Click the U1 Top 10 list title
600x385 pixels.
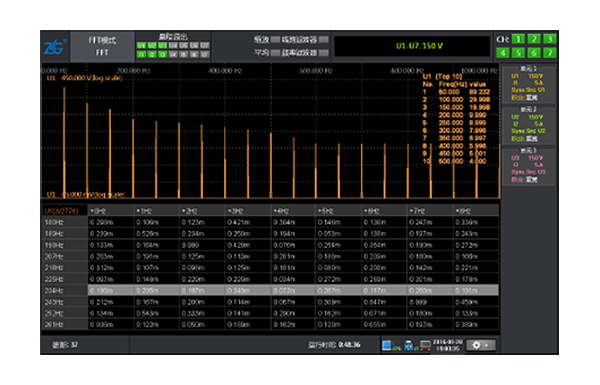pos(442,77)
